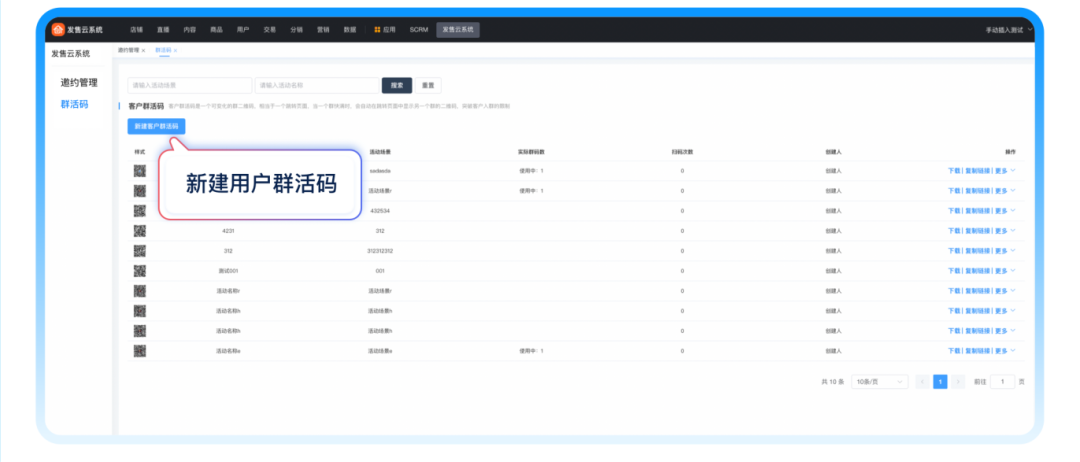Click the 扫码次数 column header

(682, 151)
